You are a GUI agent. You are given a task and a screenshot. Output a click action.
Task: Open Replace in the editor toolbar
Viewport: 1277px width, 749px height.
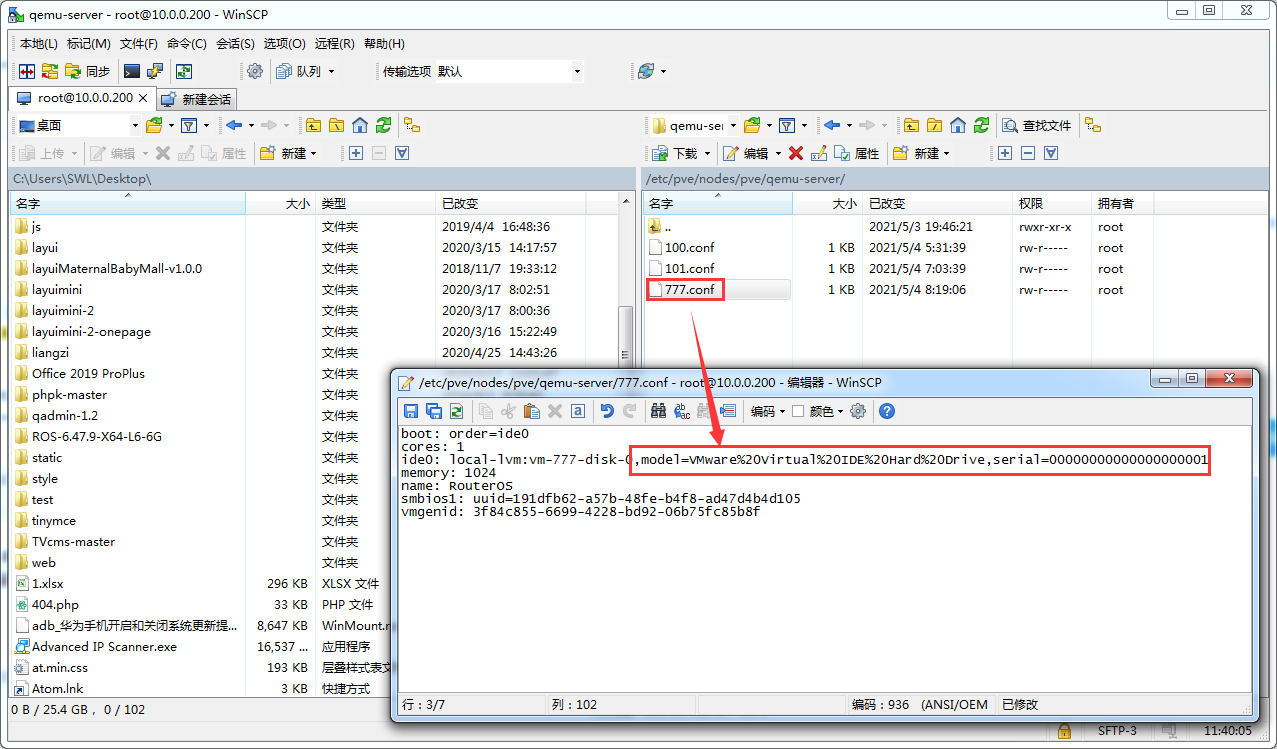[682, 411]
